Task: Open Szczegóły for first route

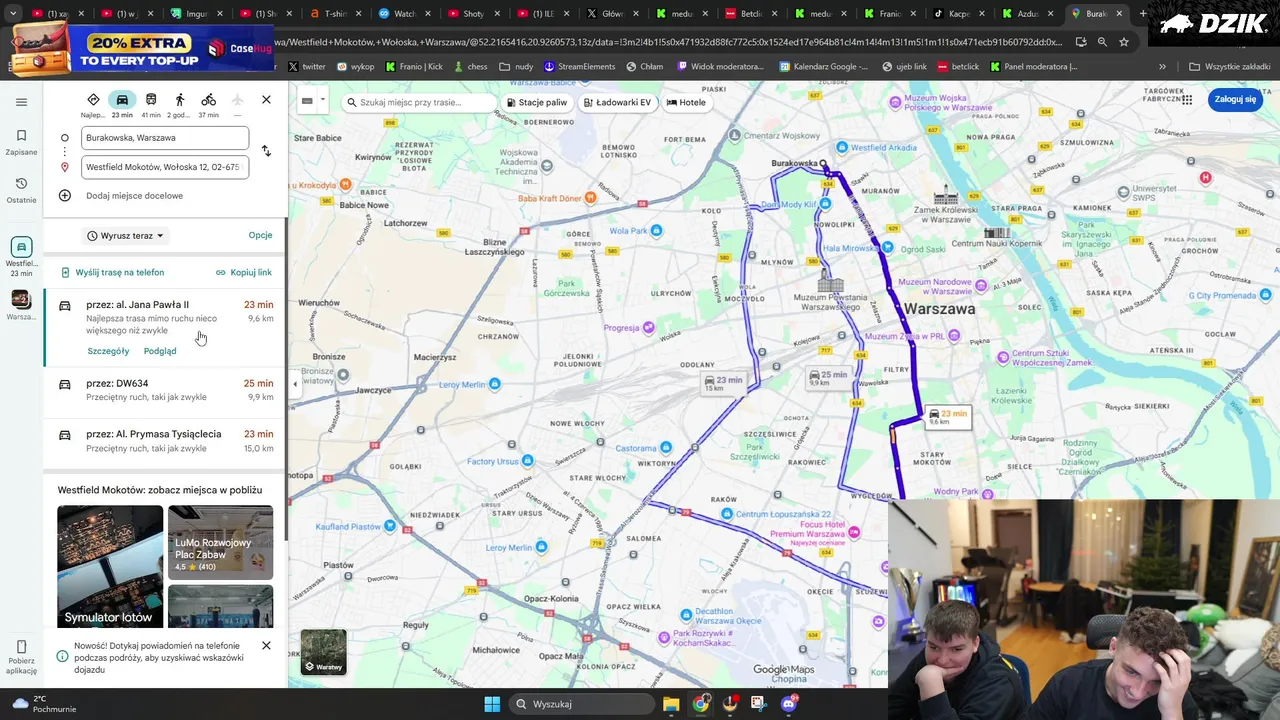Action: [x=108, y=351]
